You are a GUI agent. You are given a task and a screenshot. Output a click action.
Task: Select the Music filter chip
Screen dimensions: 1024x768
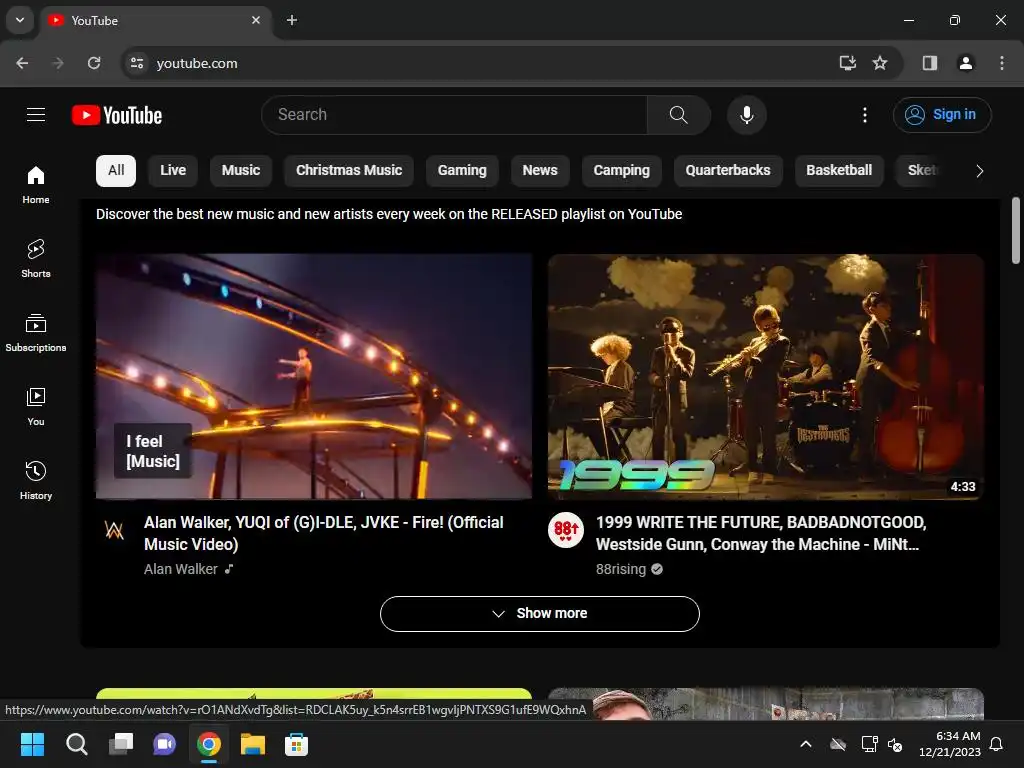(241, 170)
